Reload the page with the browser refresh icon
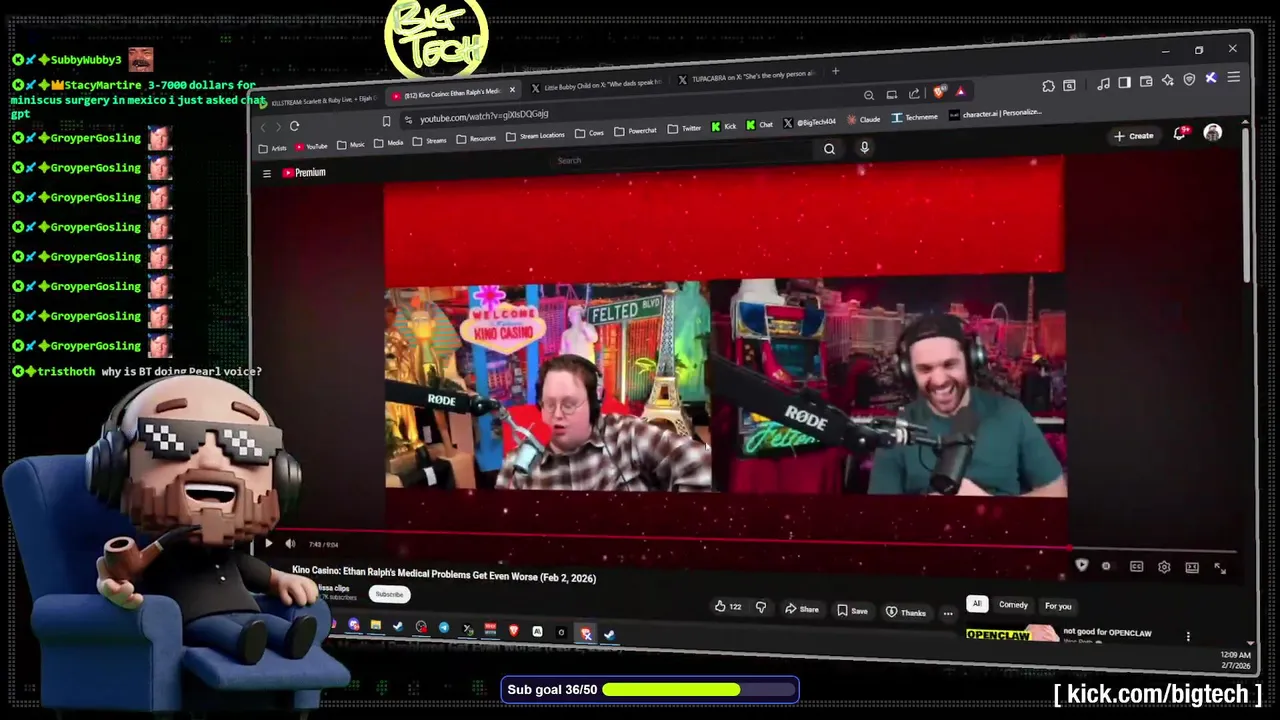Viewport: 1280px width, 720px height. [x=294, y=126]
